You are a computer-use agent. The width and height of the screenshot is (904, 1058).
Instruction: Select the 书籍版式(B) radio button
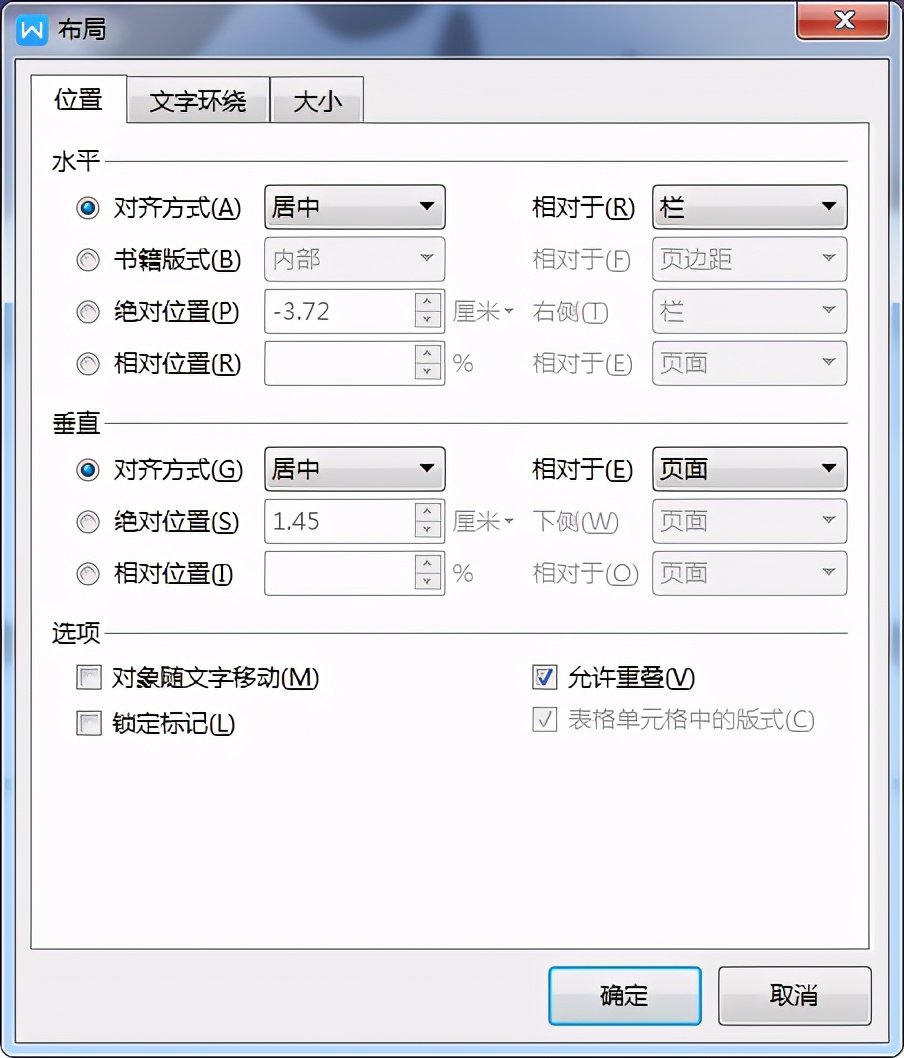coord(88,260)
